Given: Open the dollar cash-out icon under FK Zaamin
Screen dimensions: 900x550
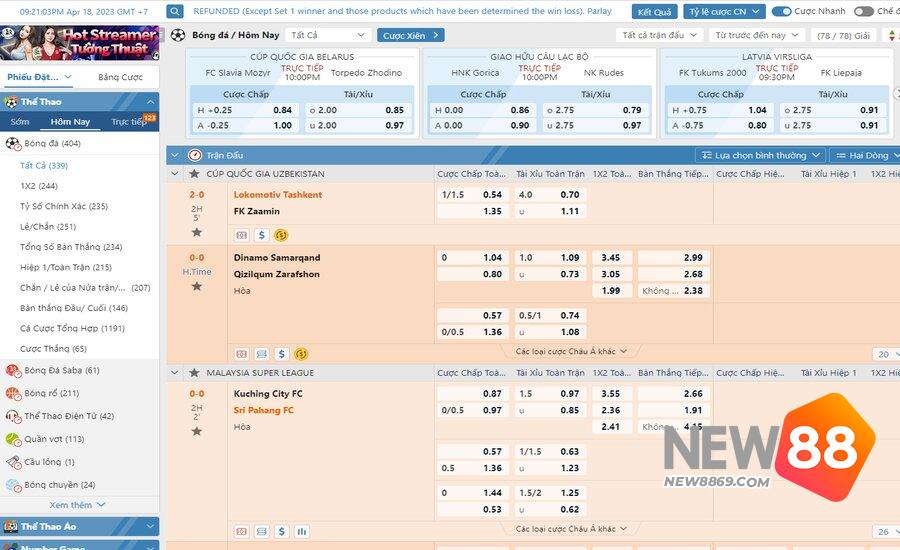Looking at the screenshot, I should point(262,235).
